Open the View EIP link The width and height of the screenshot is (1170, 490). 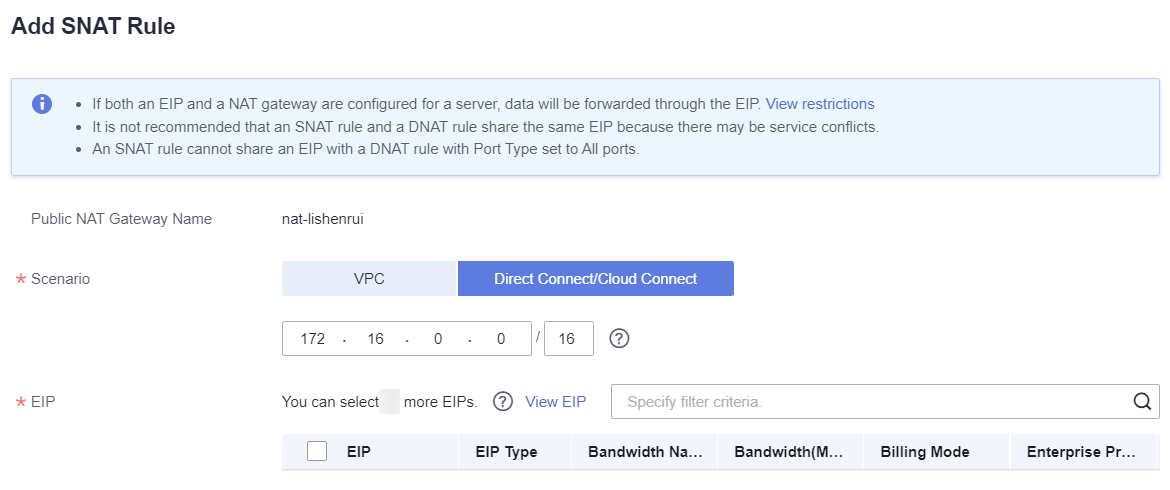click(556, 402)
